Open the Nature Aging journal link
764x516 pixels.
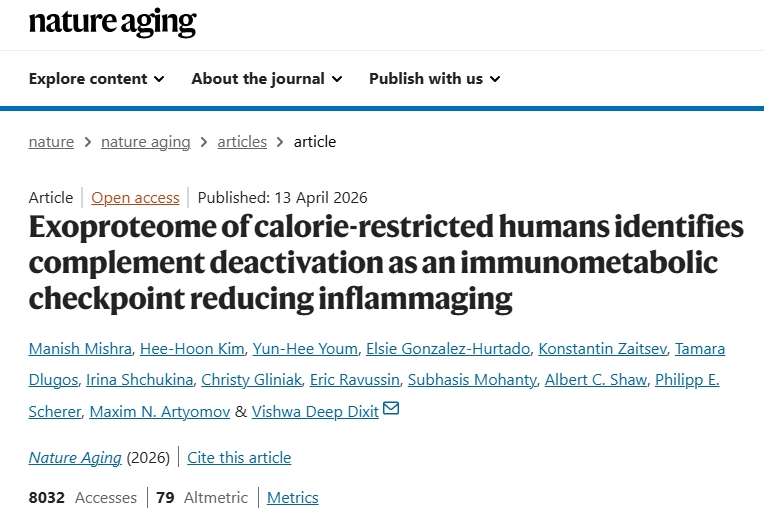click(75, 458)
